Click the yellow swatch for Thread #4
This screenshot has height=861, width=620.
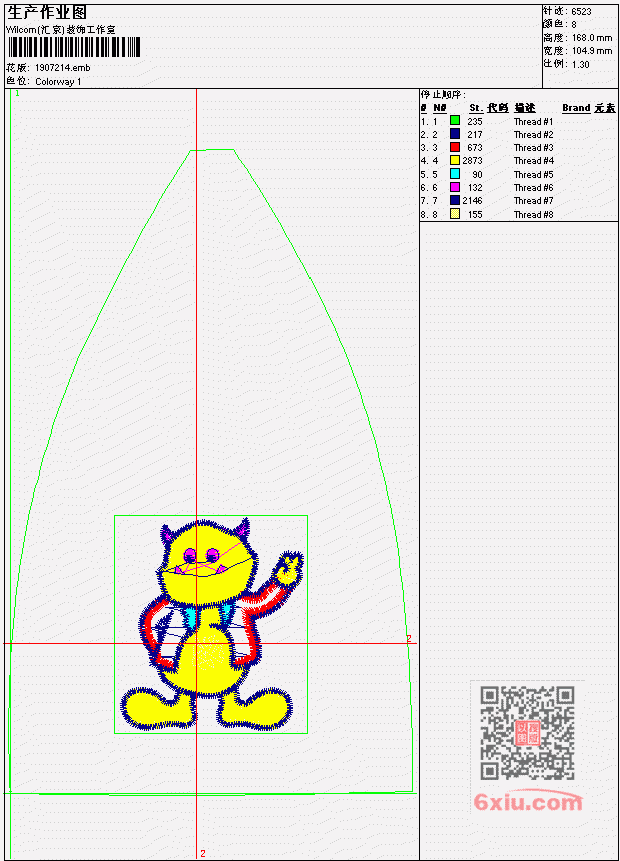[x=455, y=160]
